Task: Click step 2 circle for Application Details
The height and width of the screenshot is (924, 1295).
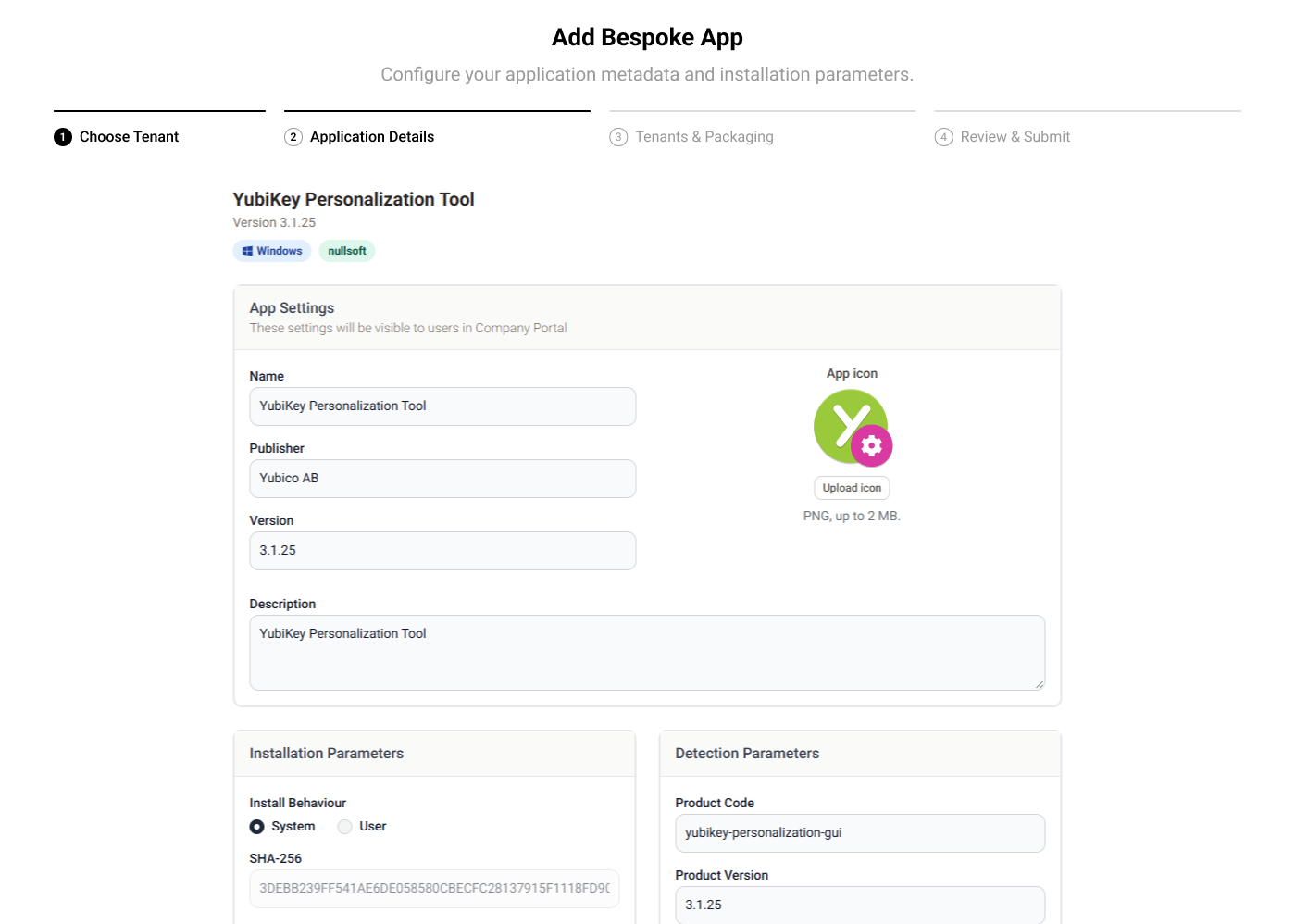Action: (x=293, y=137)
